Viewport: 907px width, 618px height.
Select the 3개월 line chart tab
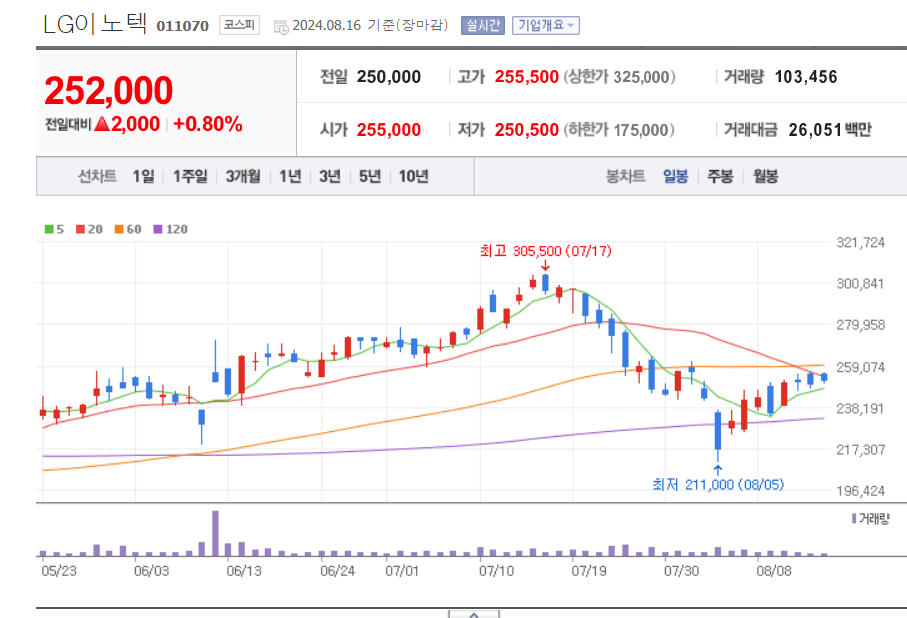pos(243,176)
